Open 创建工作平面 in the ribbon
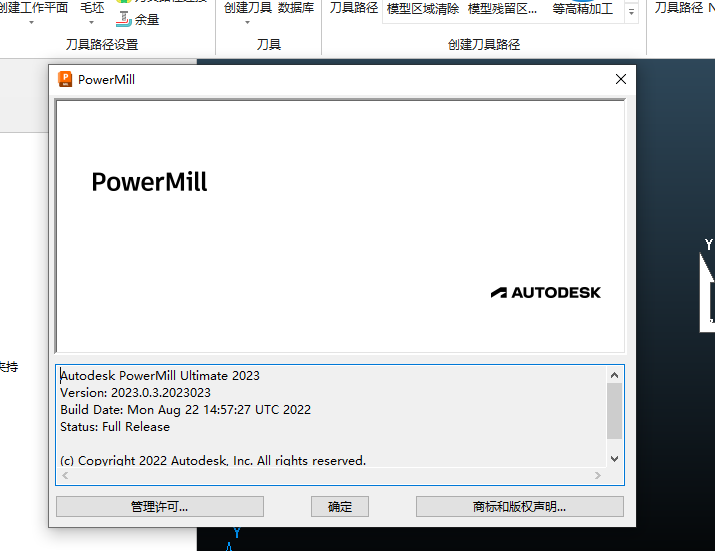The width and height of the screenshot is (715, 551). click(x=33, y=7)
